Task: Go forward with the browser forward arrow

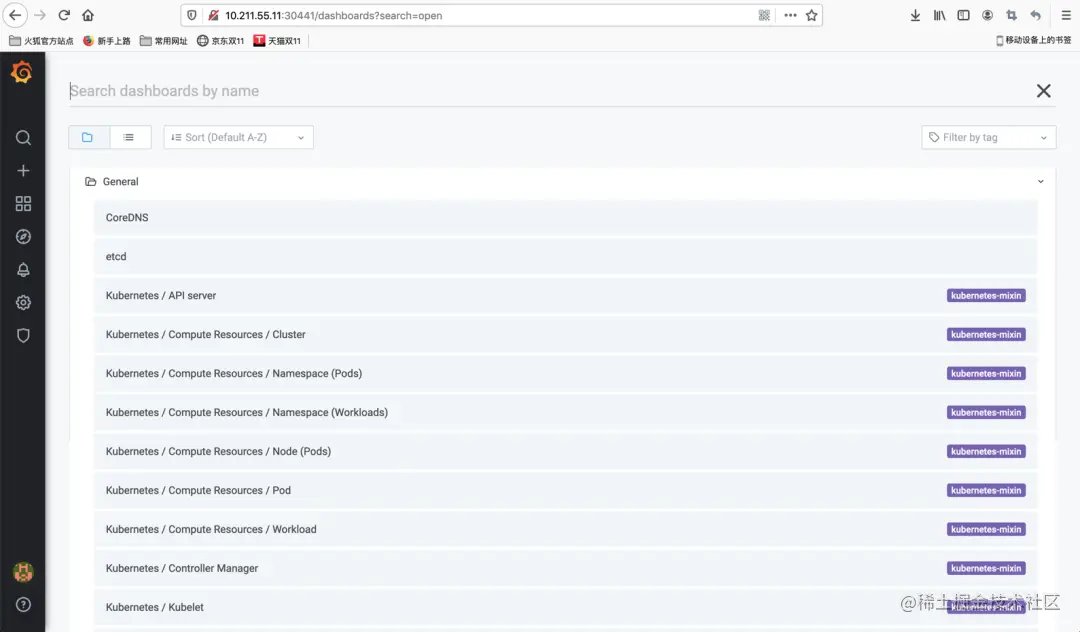Action: pos(40,15)
